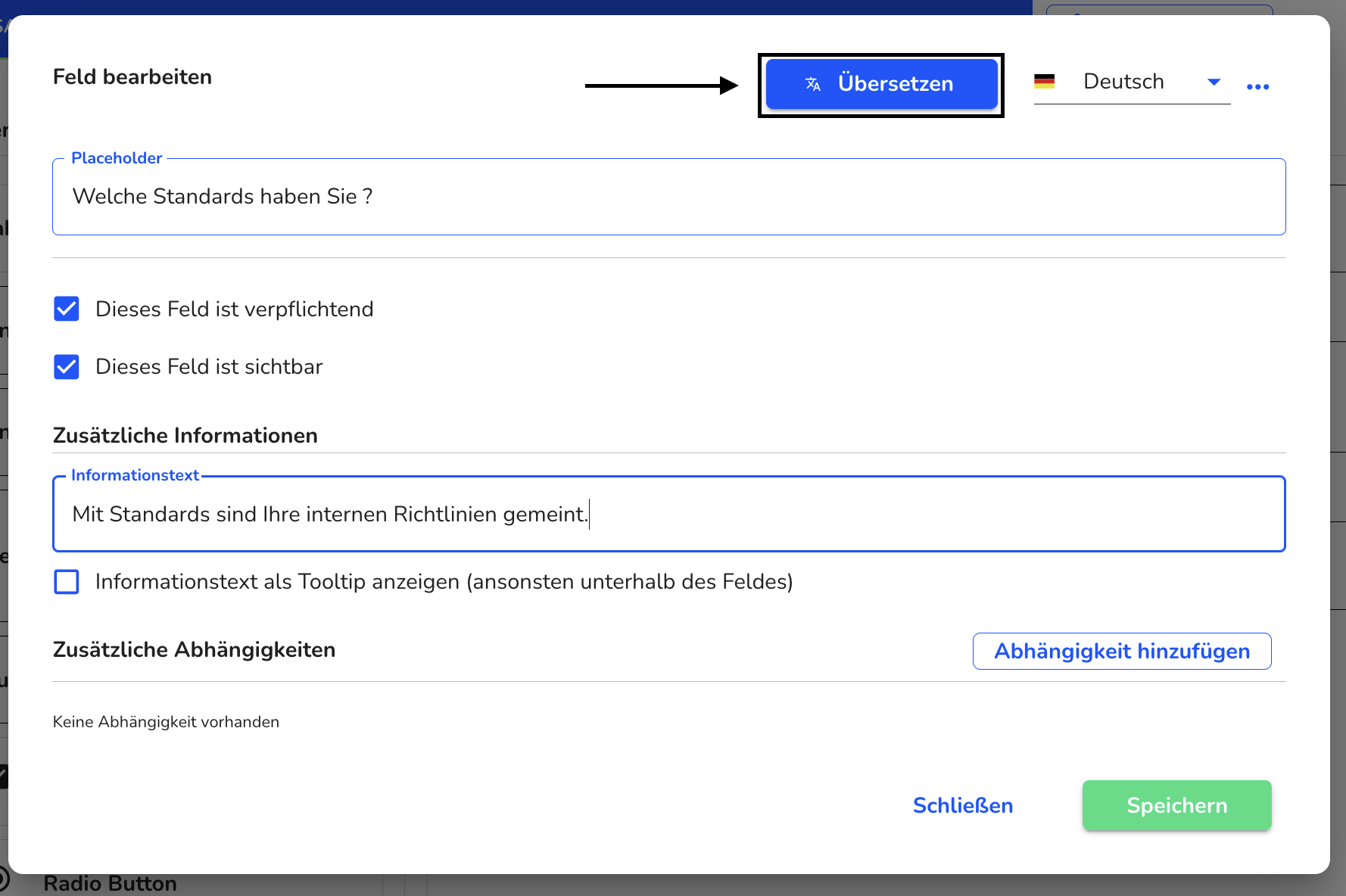Click the 'Feld bearbeiten' dialog title
Screen dimensions: 1346x896
pyautogui.click(x=132, y=77)
